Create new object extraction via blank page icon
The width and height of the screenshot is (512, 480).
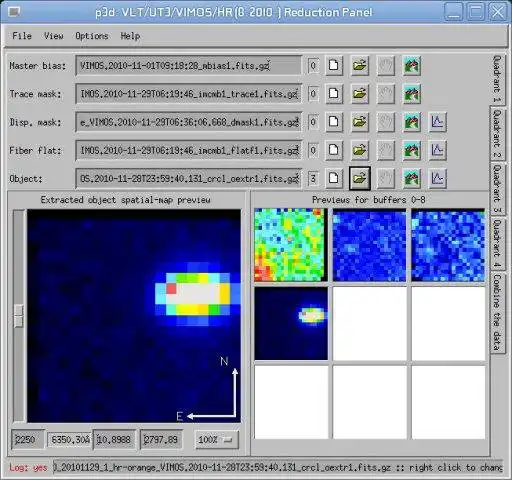pyautogui.click(x=334, y=178)
